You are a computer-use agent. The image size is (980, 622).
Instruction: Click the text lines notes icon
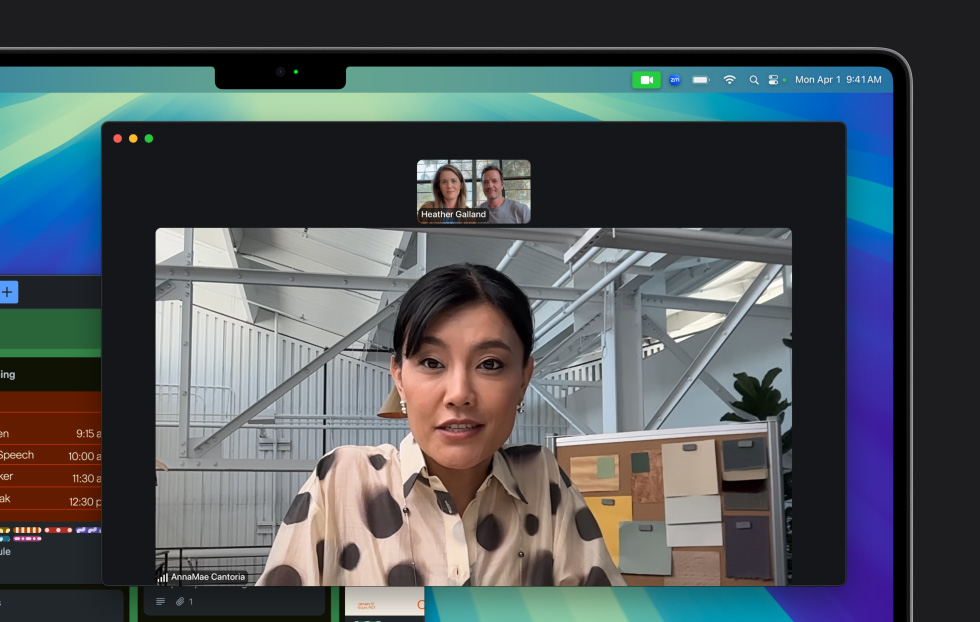(161, 602)
